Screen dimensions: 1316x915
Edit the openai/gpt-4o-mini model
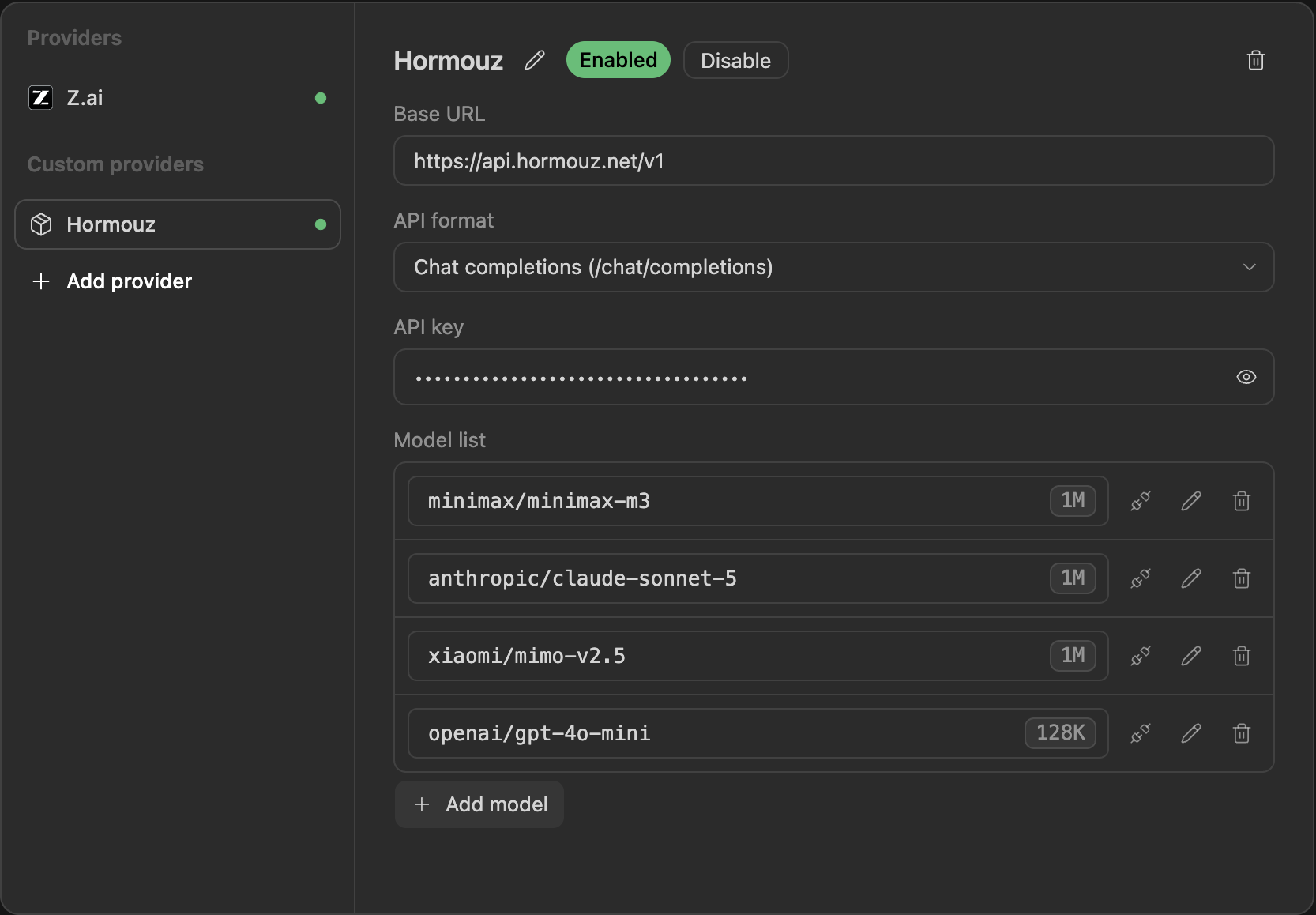click(1191, 733)
